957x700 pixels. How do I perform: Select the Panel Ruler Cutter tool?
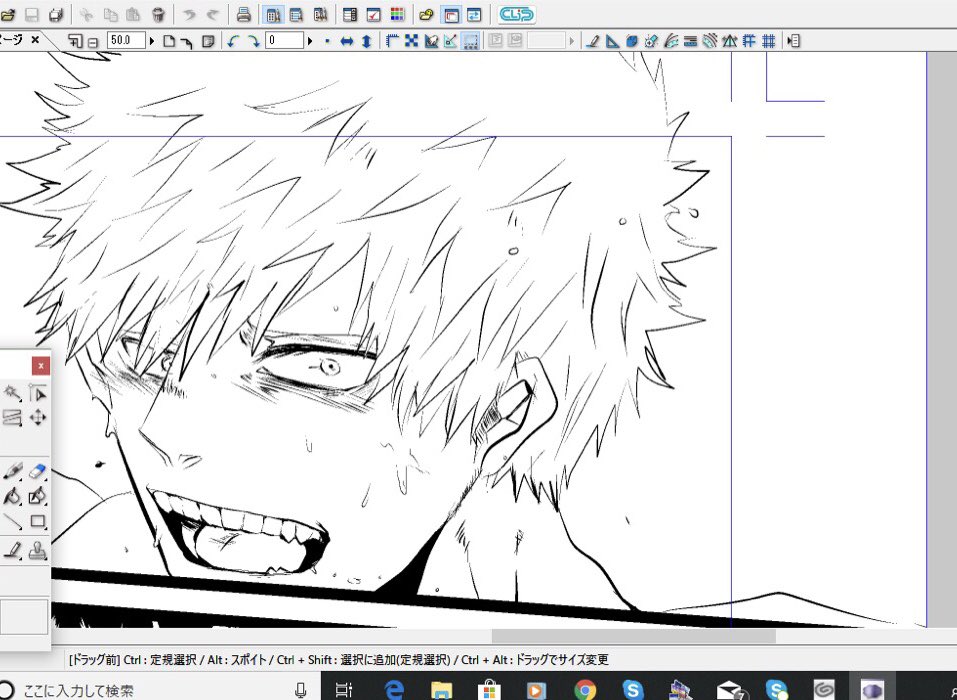(12, 550)
